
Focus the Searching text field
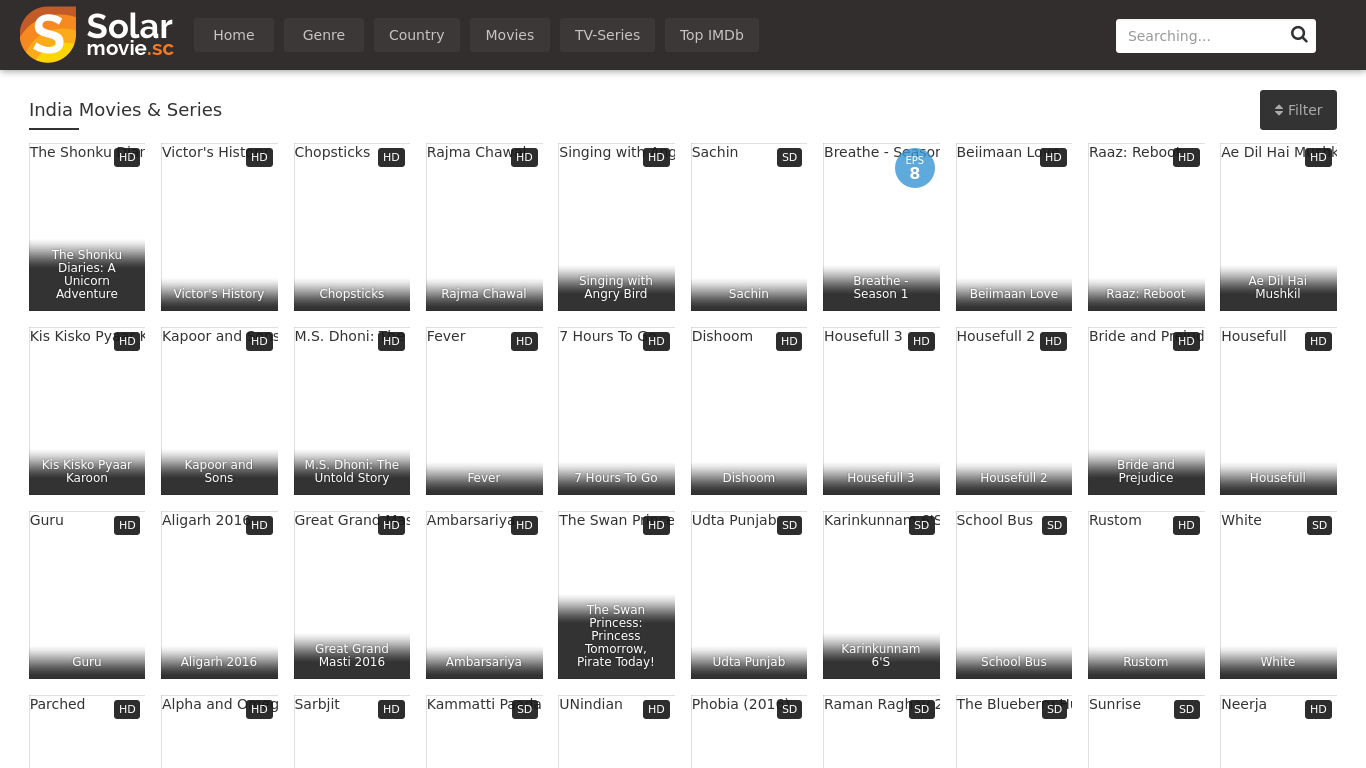[1200, 36]
